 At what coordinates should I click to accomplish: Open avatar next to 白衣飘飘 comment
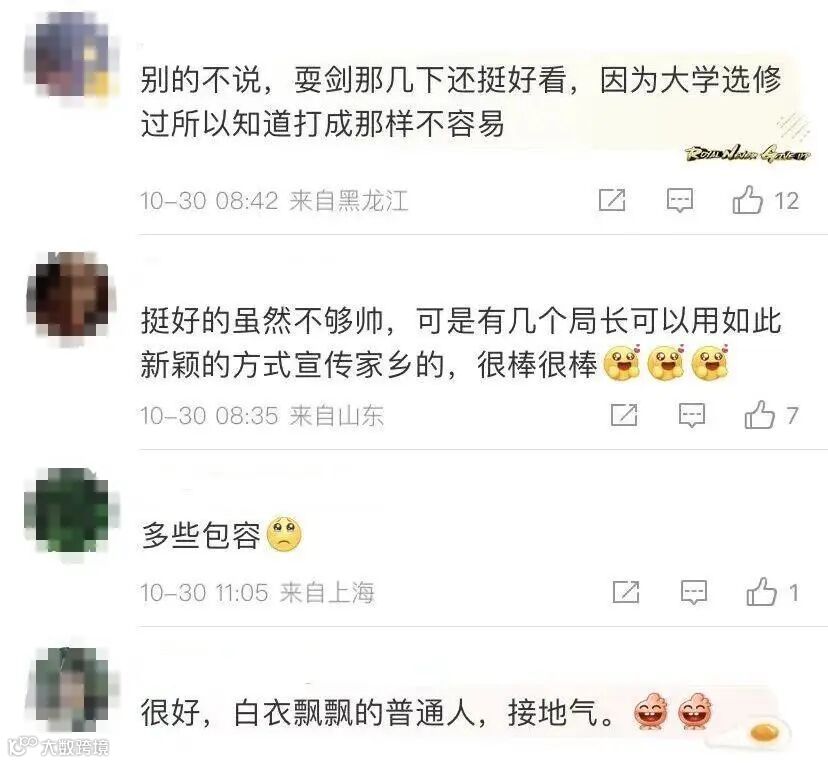coord(72,690)
